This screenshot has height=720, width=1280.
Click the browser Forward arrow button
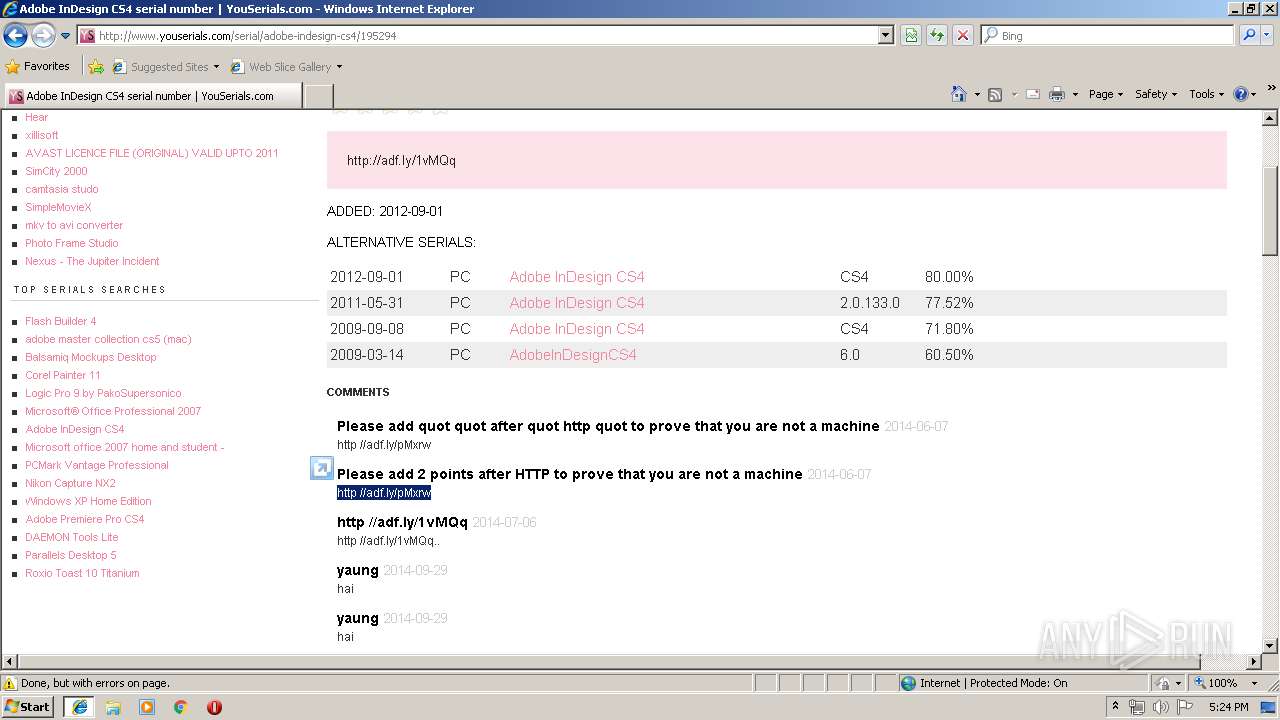(43, 35)
